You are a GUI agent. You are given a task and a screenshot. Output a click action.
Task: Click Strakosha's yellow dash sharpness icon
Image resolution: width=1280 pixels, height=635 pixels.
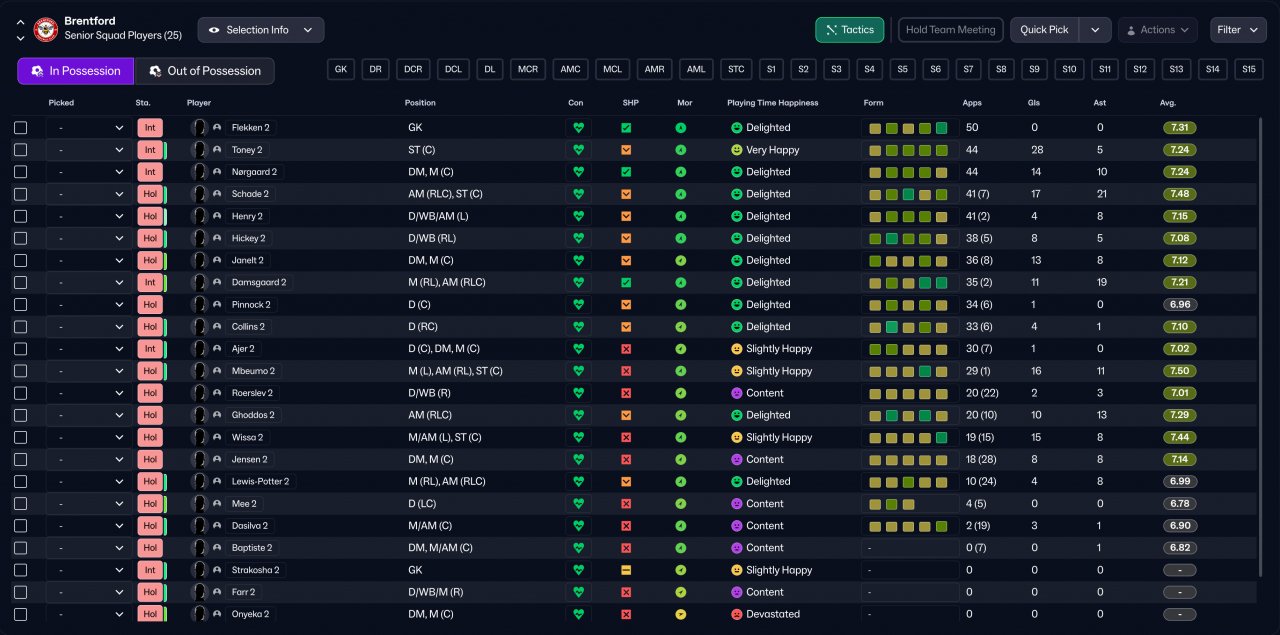626,570
